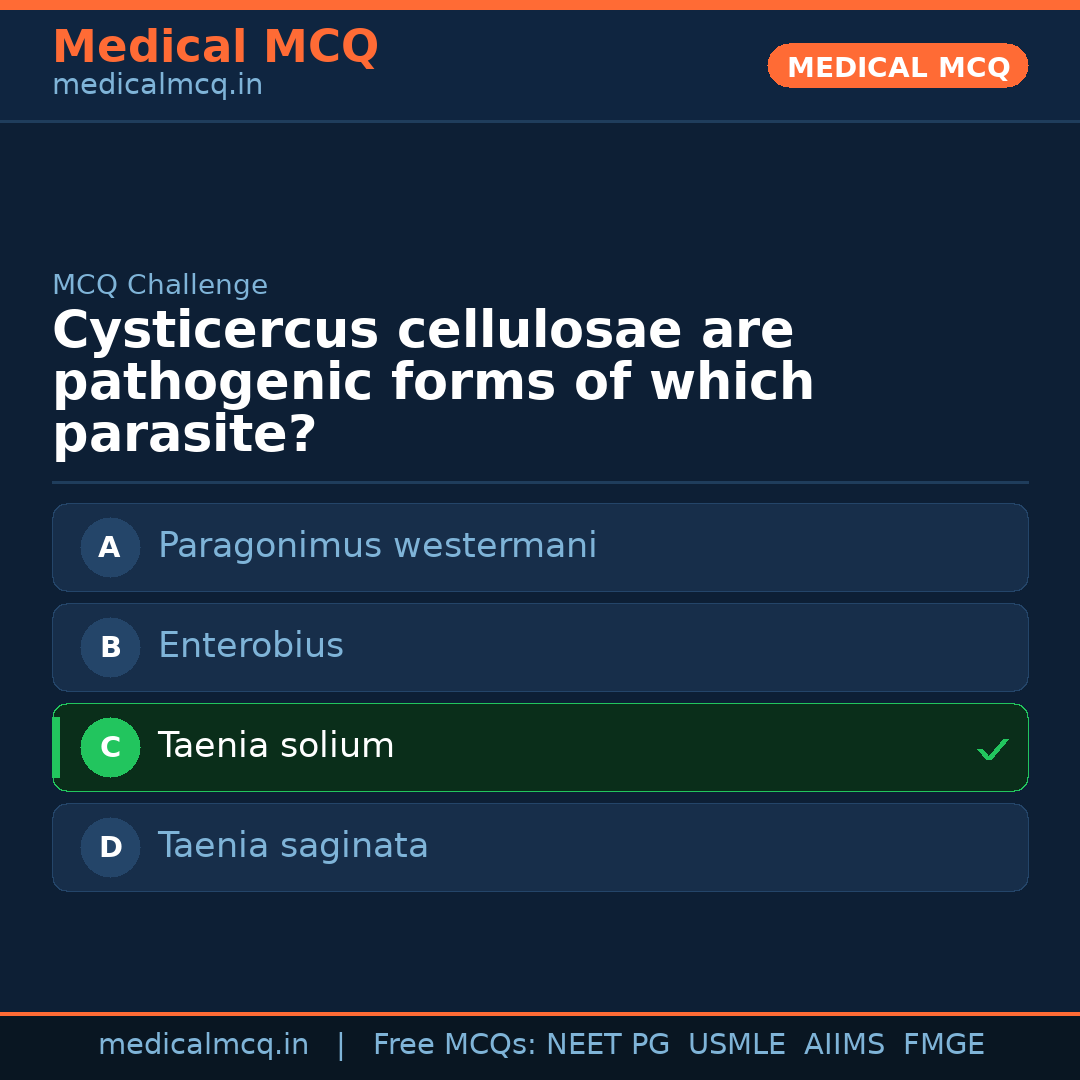The image size is (1080, 1080).
Task: Click the circular 'D' badge icon
Action: point(110,847)
